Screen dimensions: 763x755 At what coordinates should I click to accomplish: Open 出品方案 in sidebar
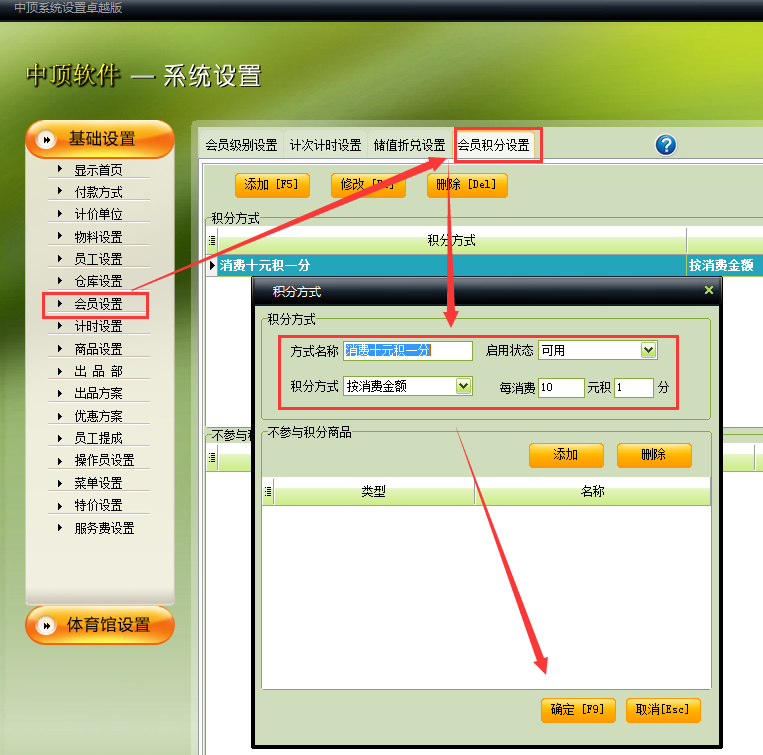[98, 393]
